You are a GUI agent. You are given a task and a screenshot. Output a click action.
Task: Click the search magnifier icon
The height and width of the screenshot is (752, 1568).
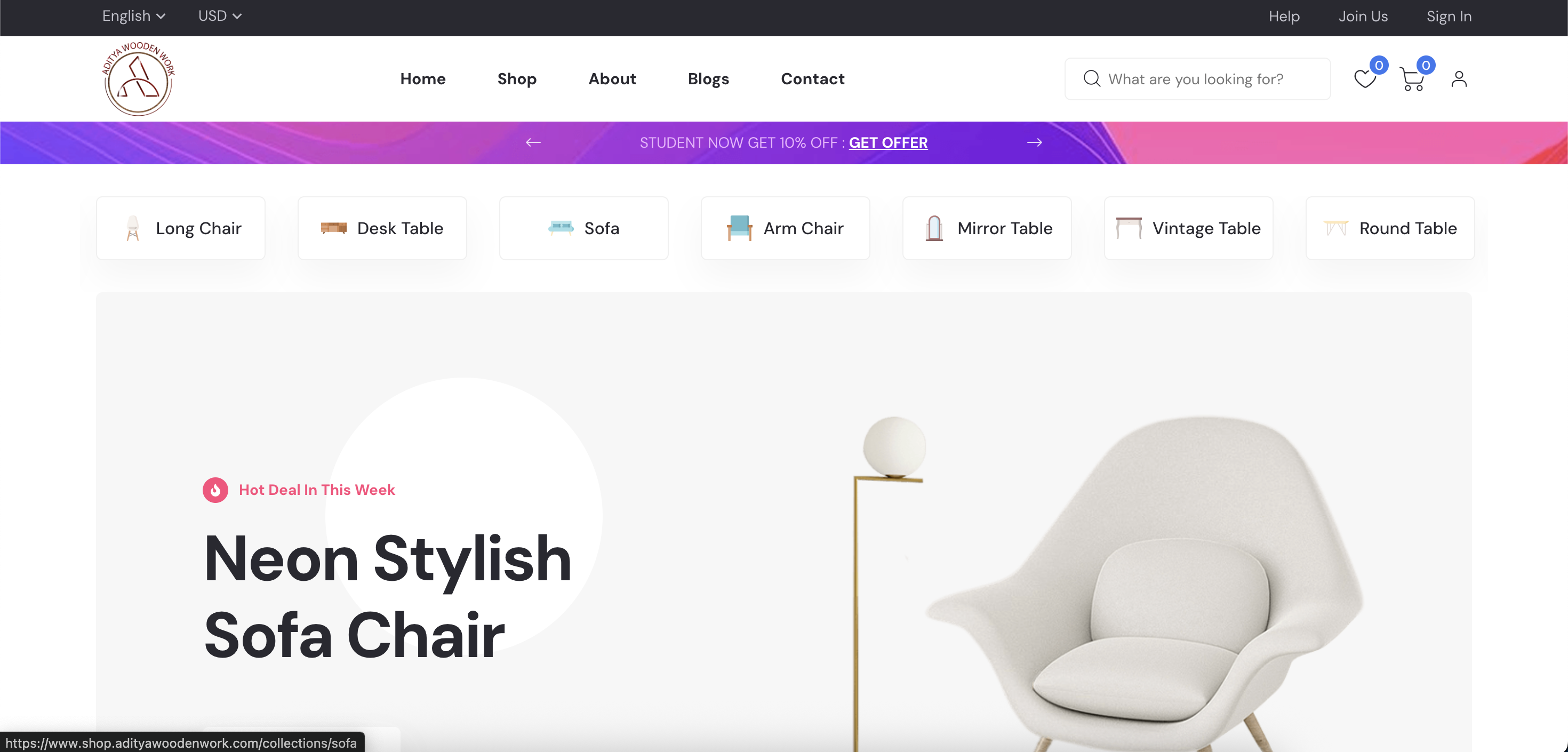coord(1091,78)
